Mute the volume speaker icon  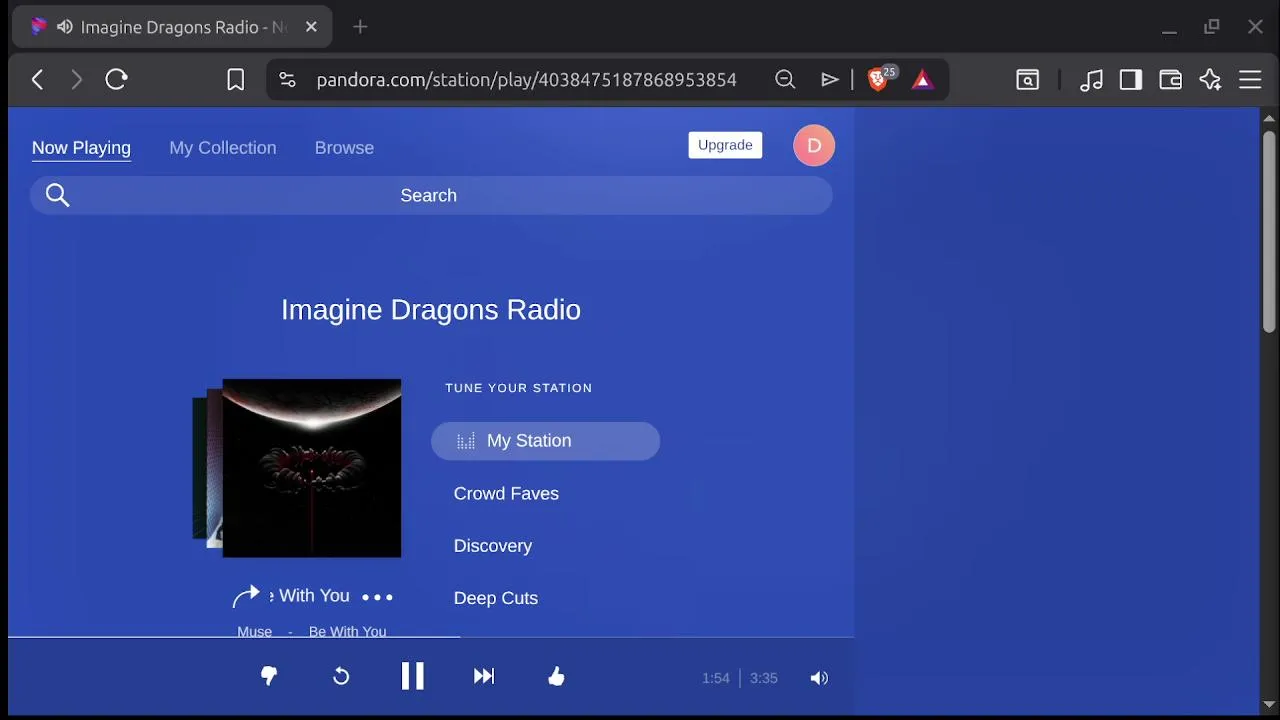(x=819, y=678)
